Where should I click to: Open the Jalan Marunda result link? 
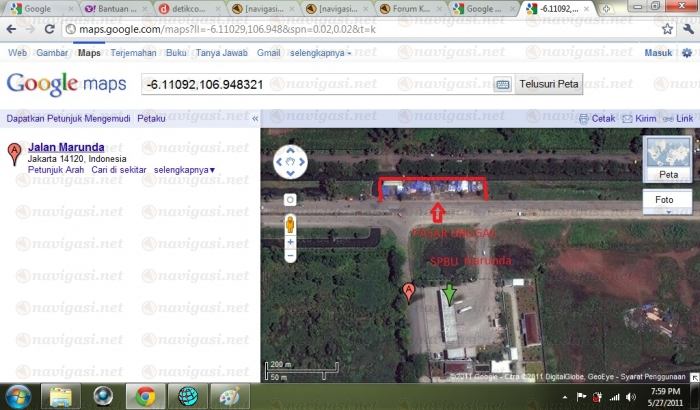click(66, 147)
